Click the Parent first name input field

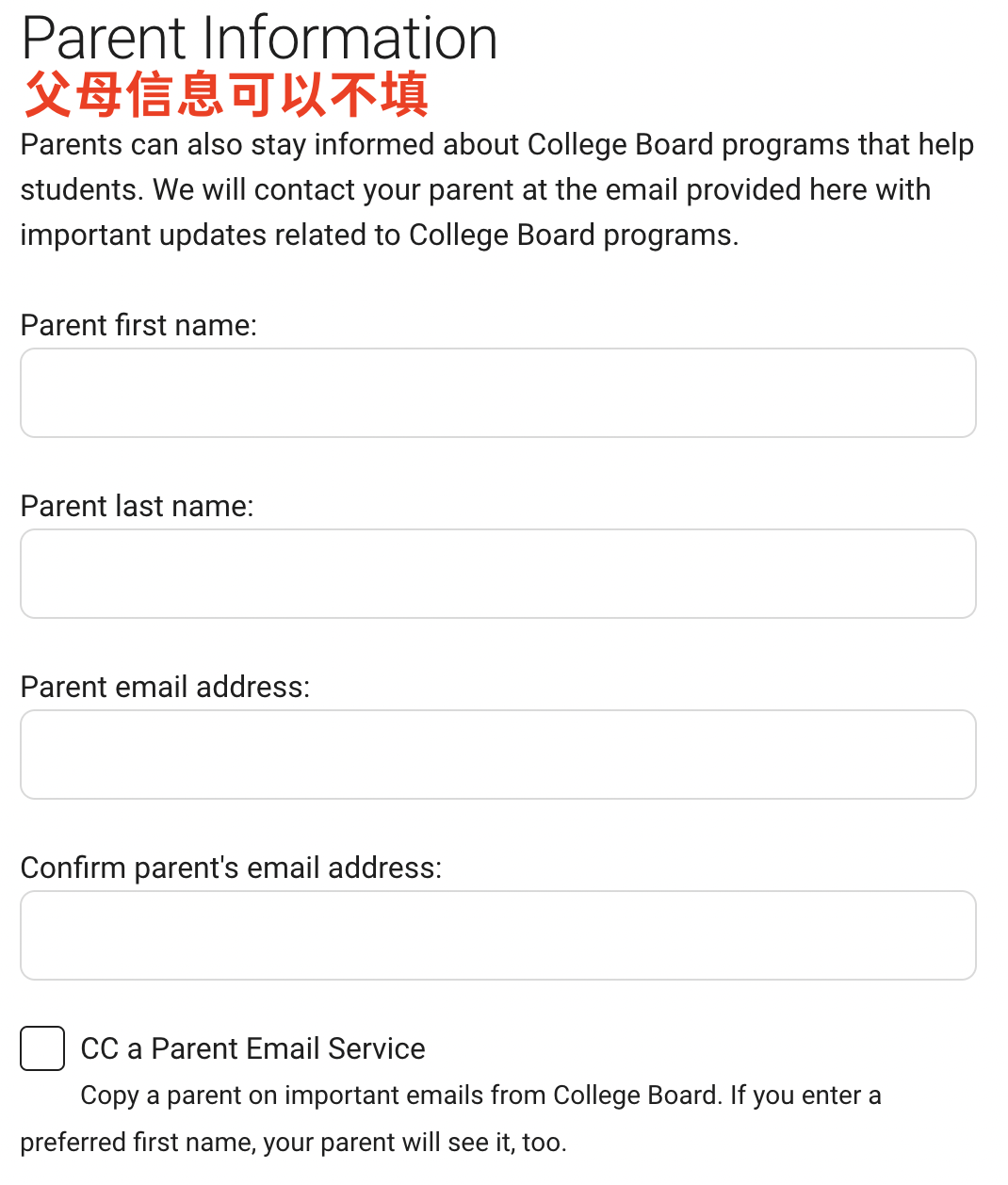[x=498, y=393]
